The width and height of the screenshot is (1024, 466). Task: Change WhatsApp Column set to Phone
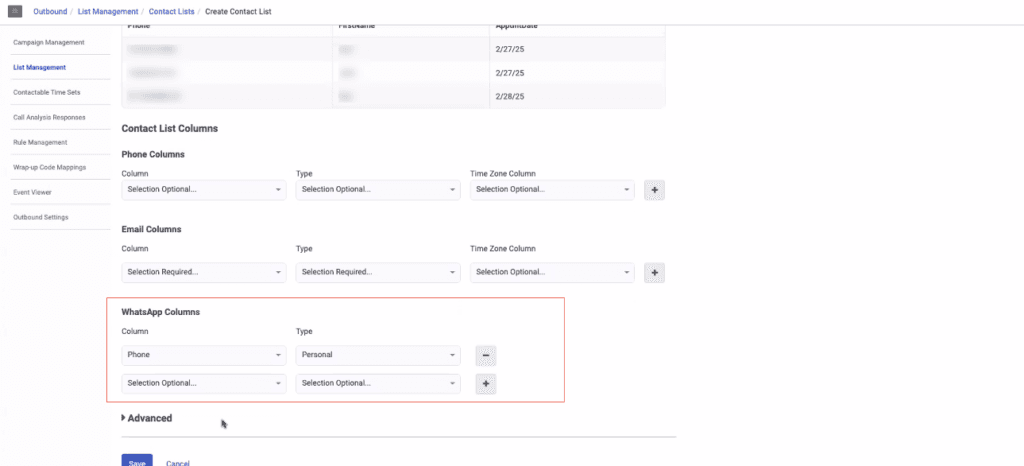204,355
